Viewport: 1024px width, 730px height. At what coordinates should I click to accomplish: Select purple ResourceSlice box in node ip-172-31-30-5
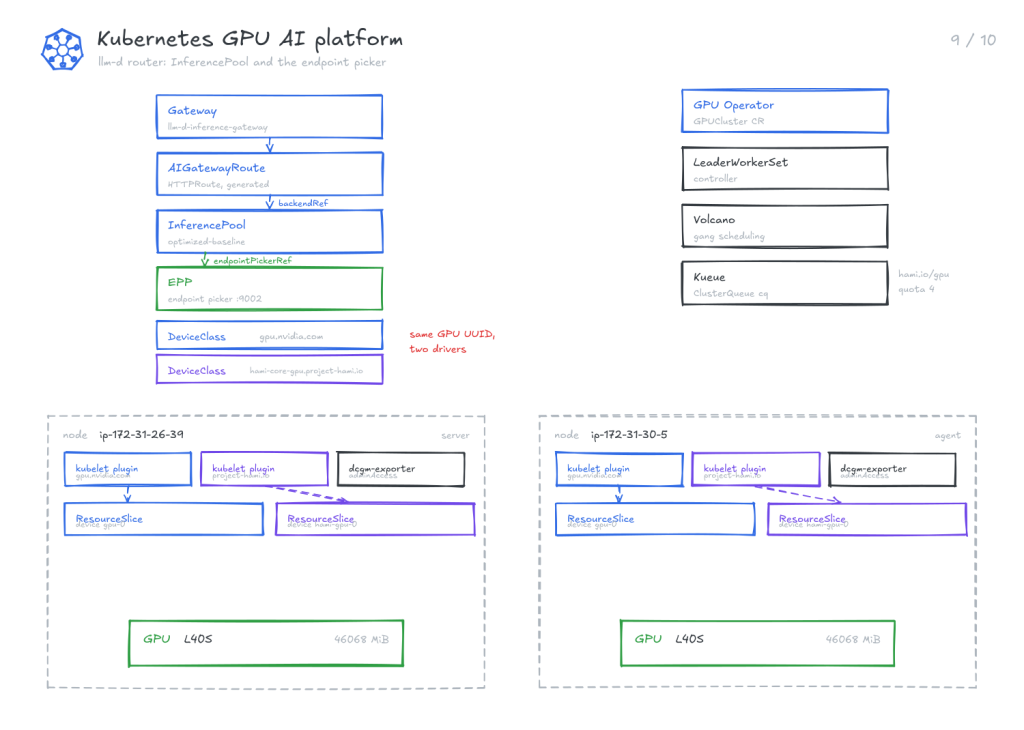[867, 519]
